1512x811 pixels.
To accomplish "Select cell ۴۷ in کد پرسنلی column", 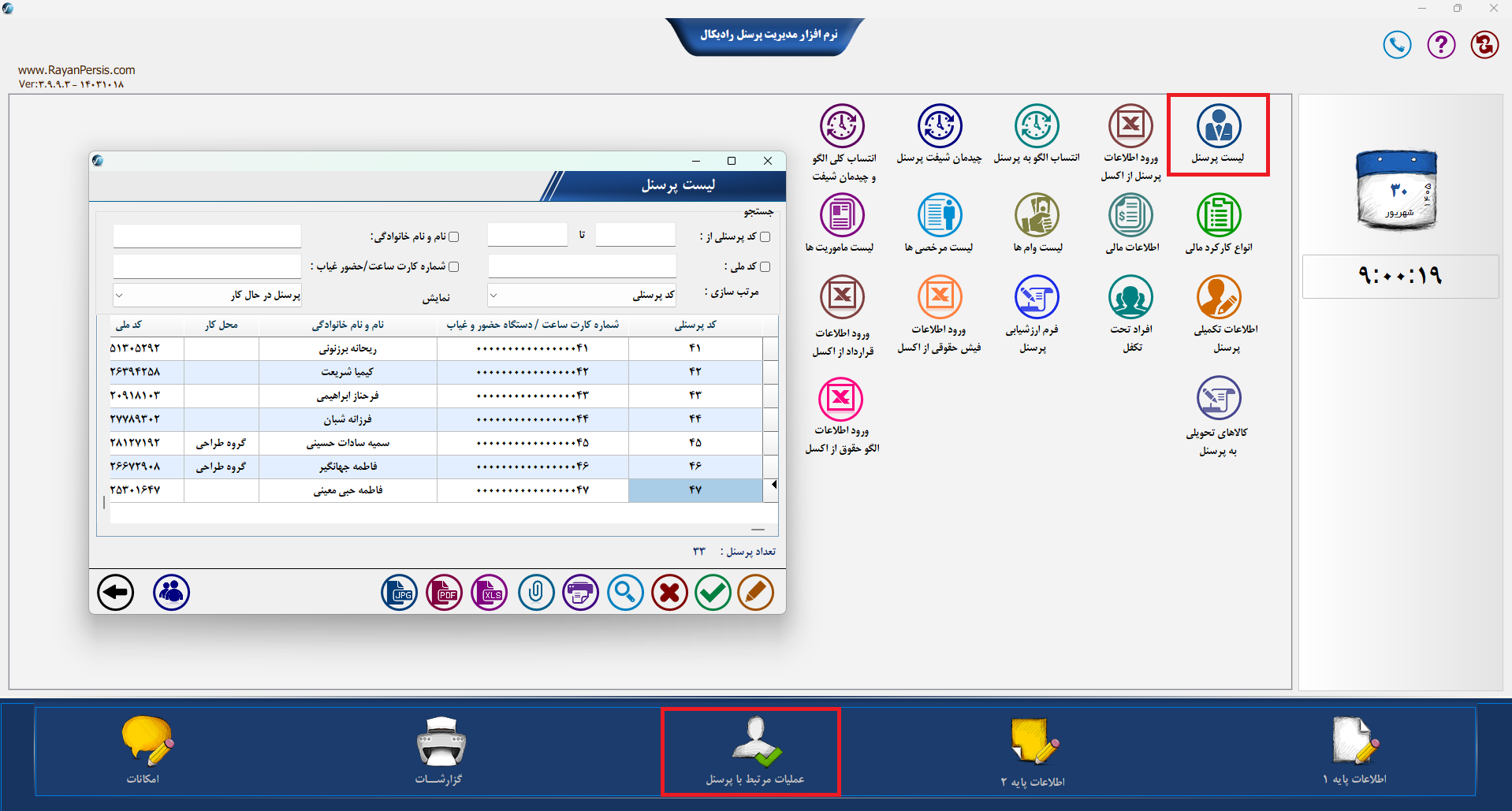I will 695,490.
